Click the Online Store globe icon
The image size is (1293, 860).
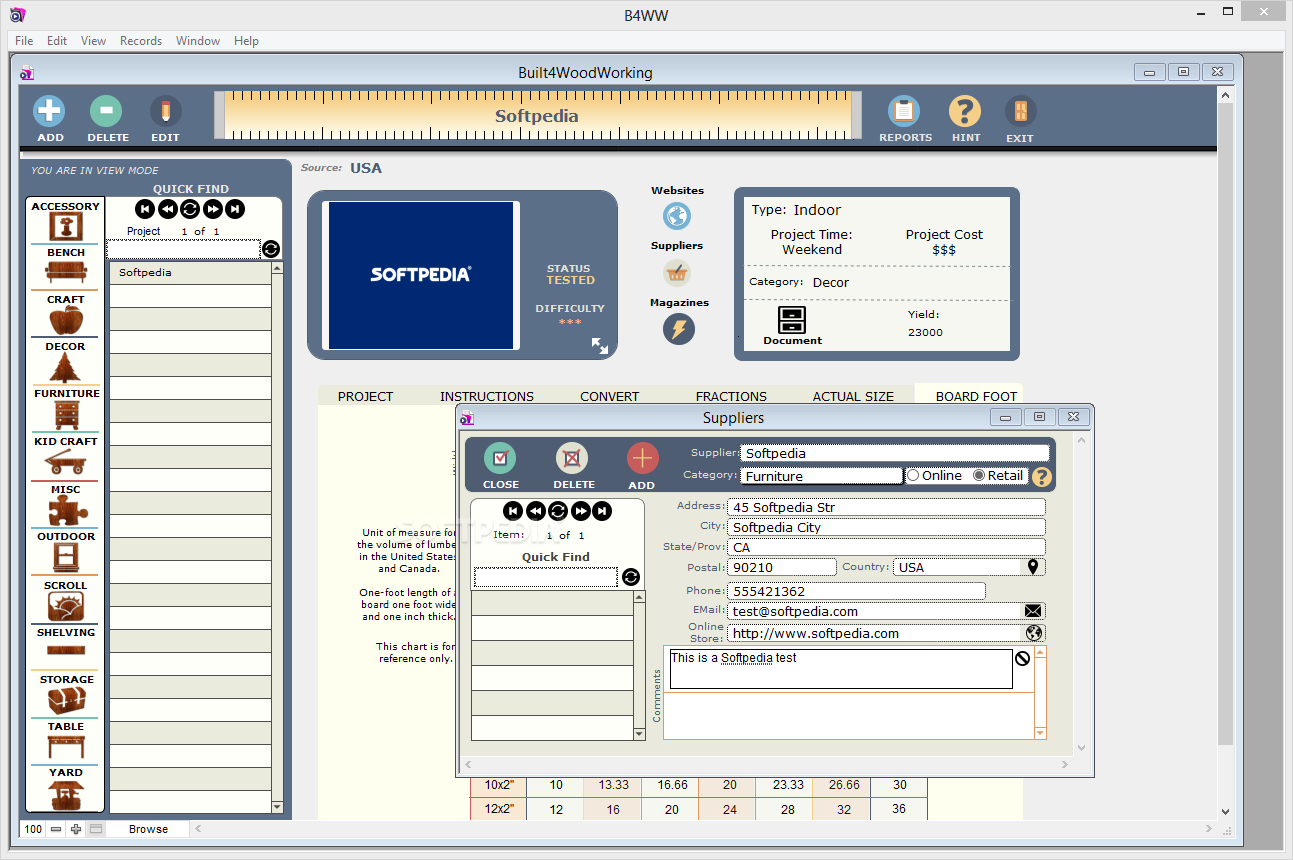(x=1034, y=633)
